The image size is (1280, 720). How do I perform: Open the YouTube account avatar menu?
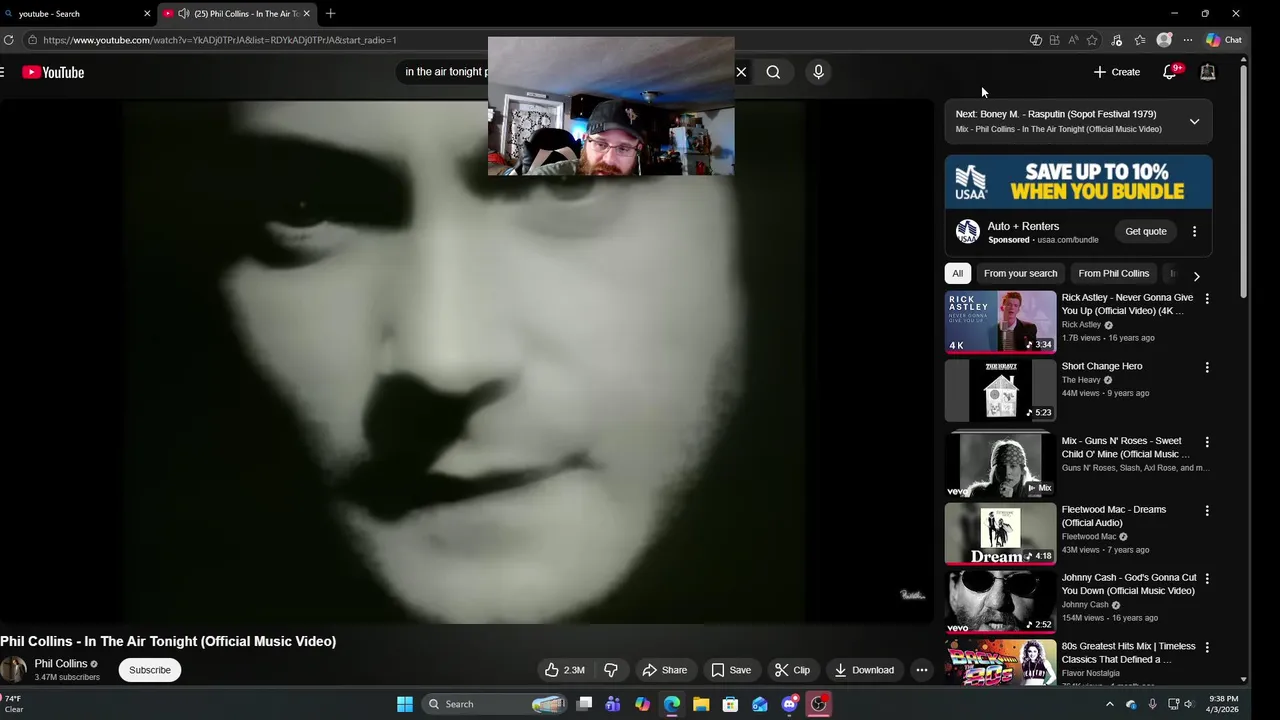[1207, 72]
